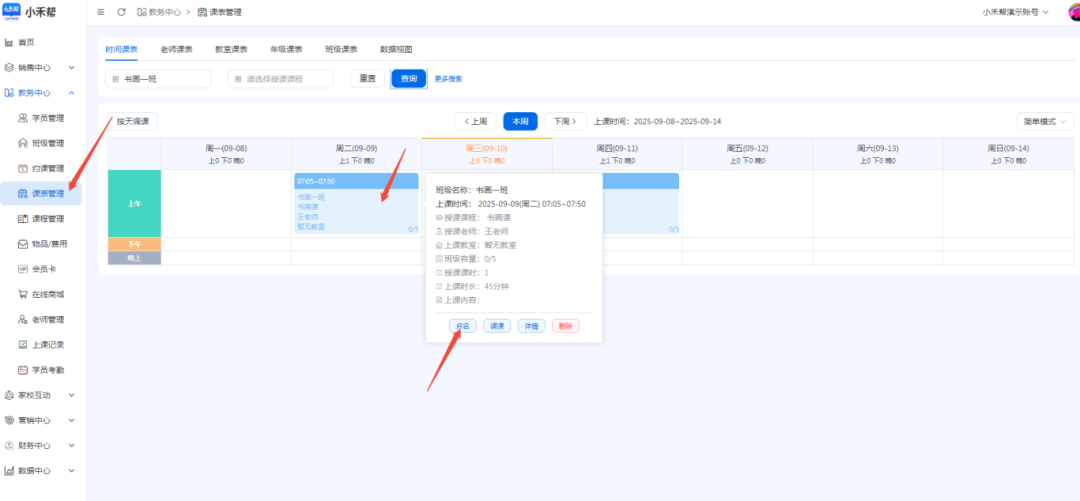Click the gray 晚上 row label

coord(134,258)
